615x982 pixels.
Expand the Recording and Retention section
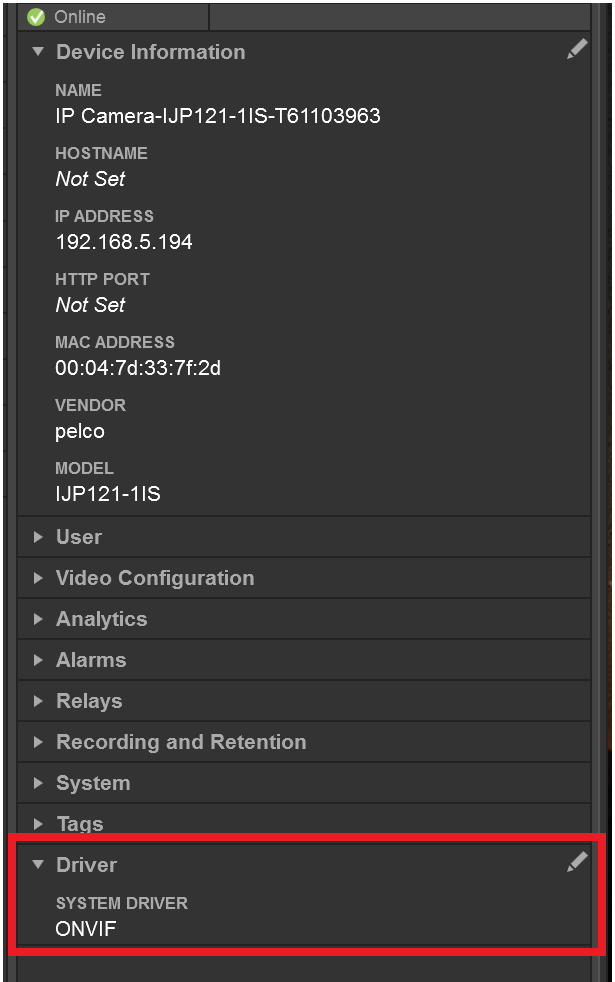tap(37, 742)
